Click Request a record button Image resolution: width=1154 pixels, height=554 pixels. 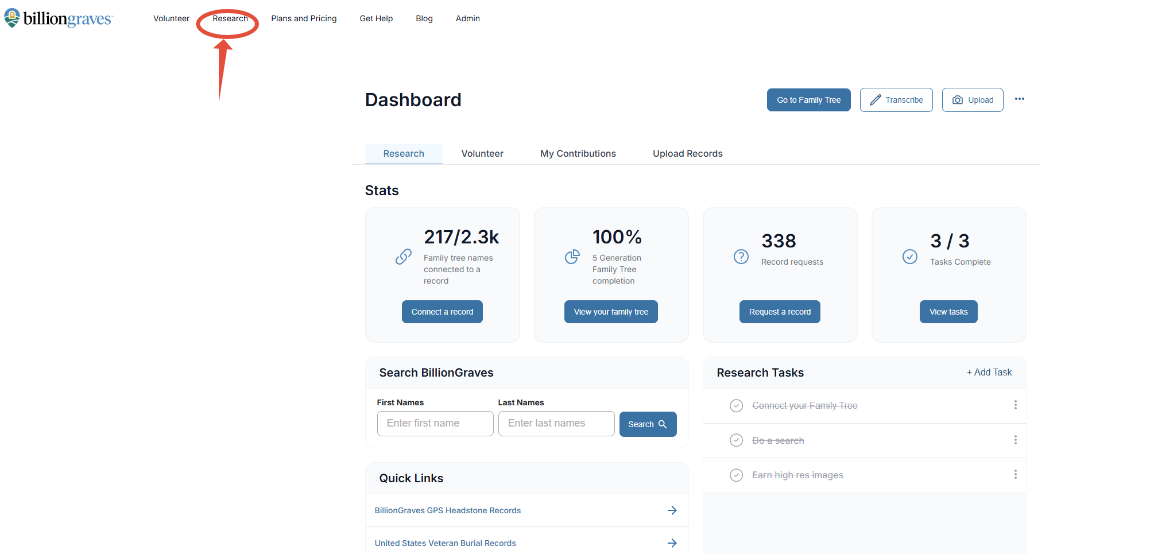coord(780,312)
